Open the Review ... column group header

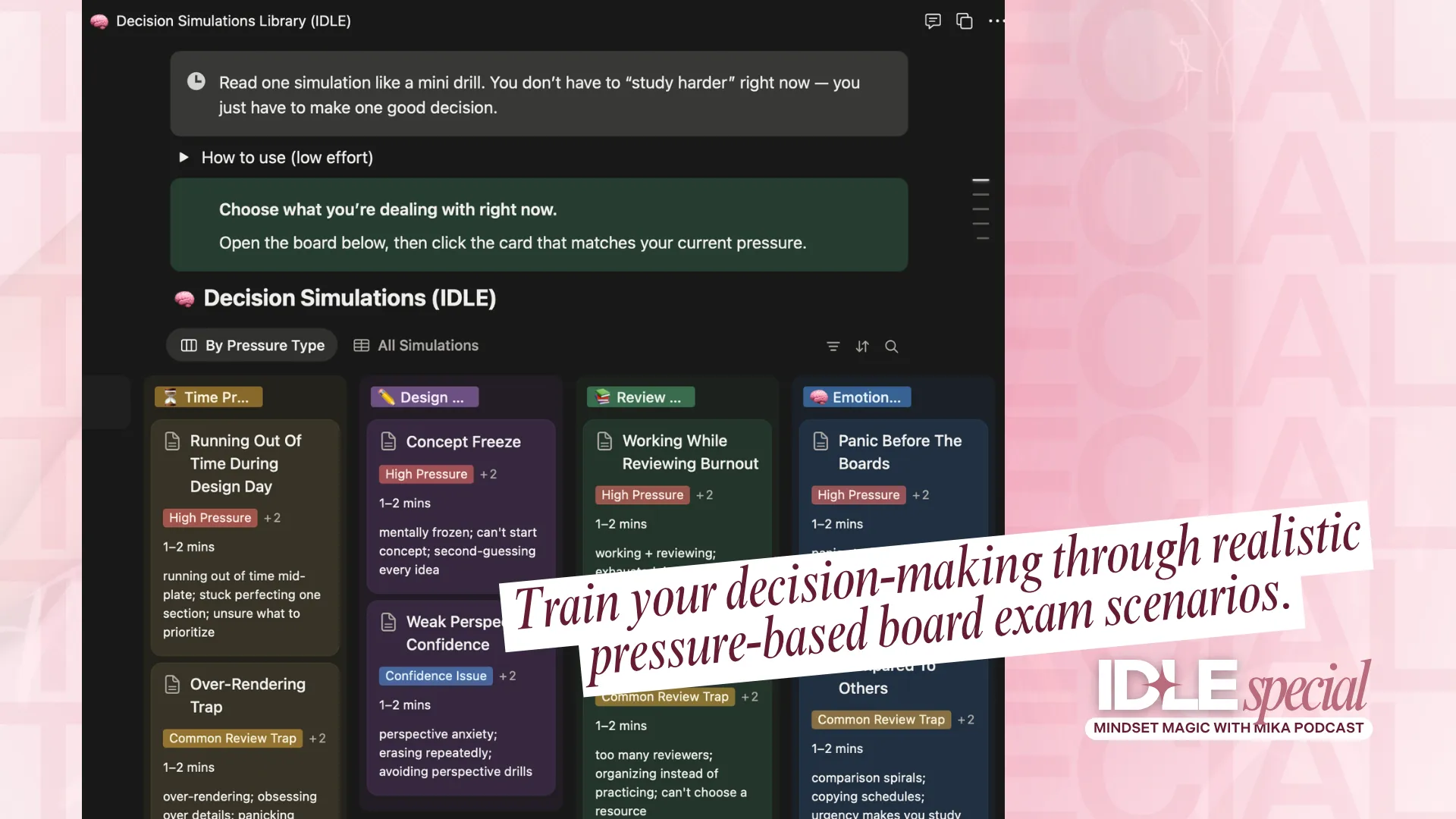(641, 397)
